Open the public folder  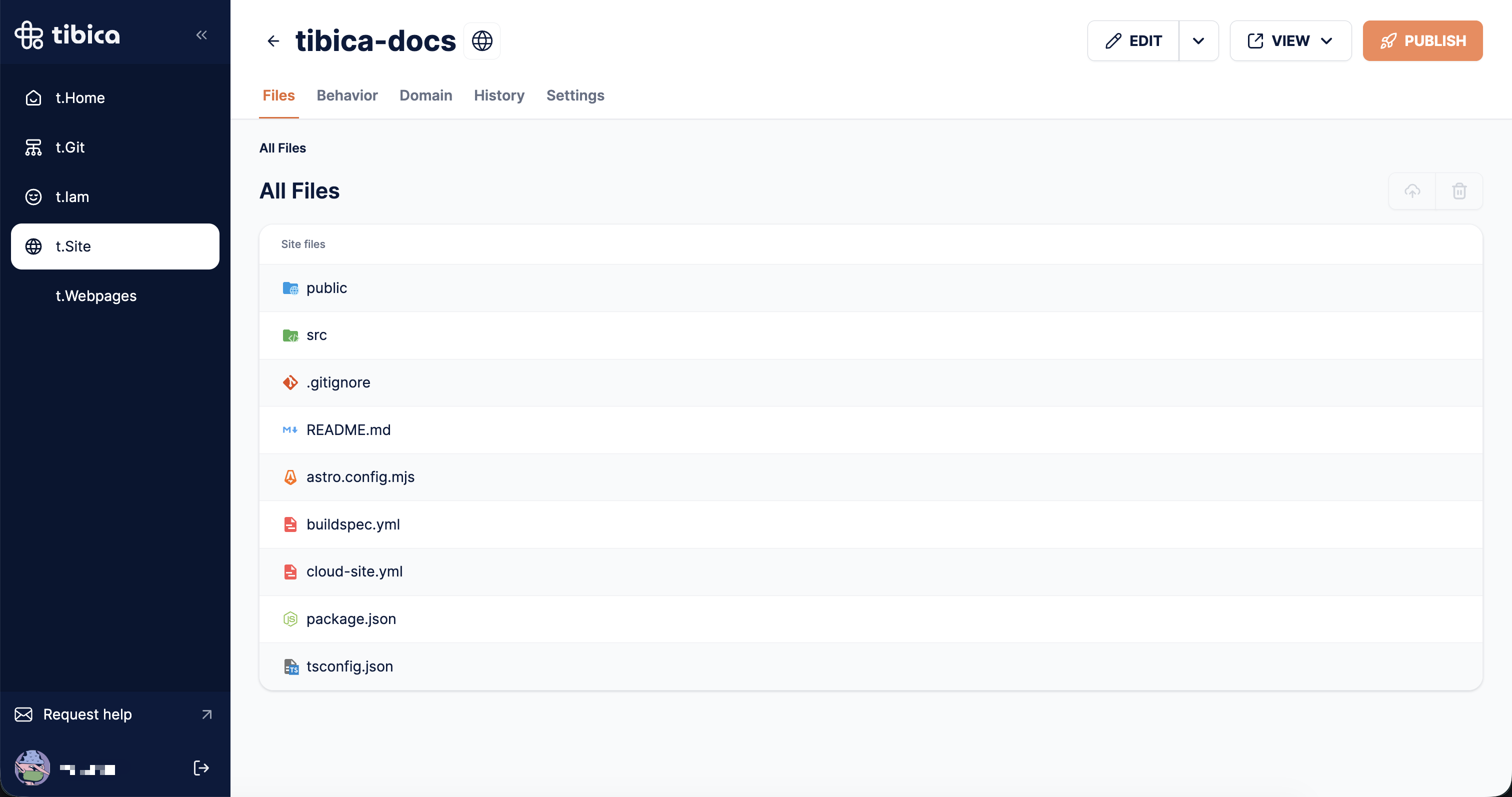326,288
